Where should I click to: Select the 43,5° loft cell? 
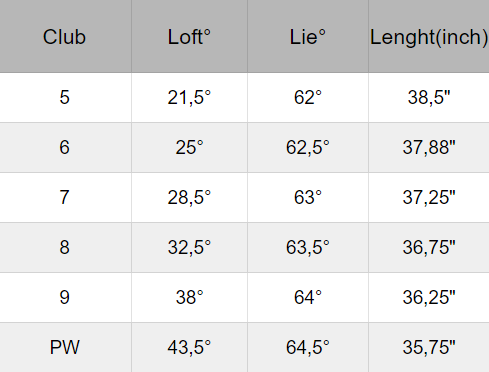tap(189, 347)
